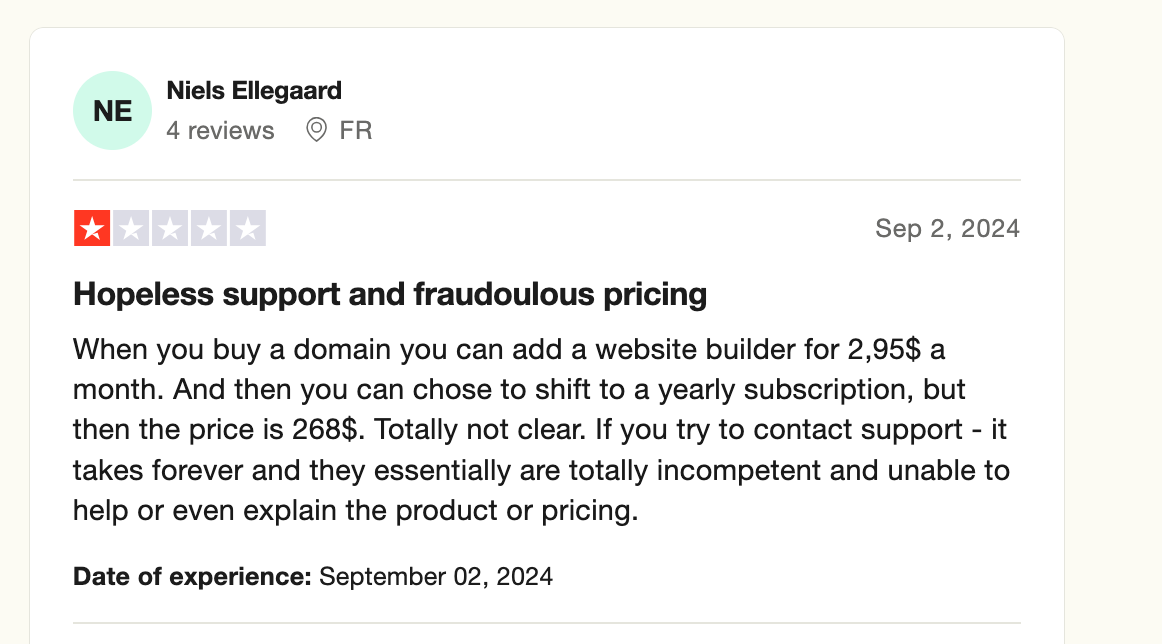Click the "Date of experience:" label
Screen dimensions: 1162x644
pyautogui.click(x=192, y=576)
